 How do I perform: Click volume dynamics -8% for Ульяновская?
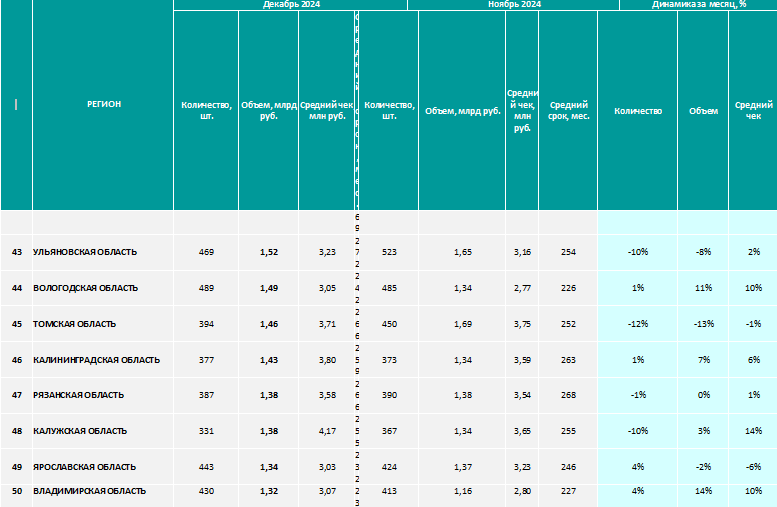[703, 252]
